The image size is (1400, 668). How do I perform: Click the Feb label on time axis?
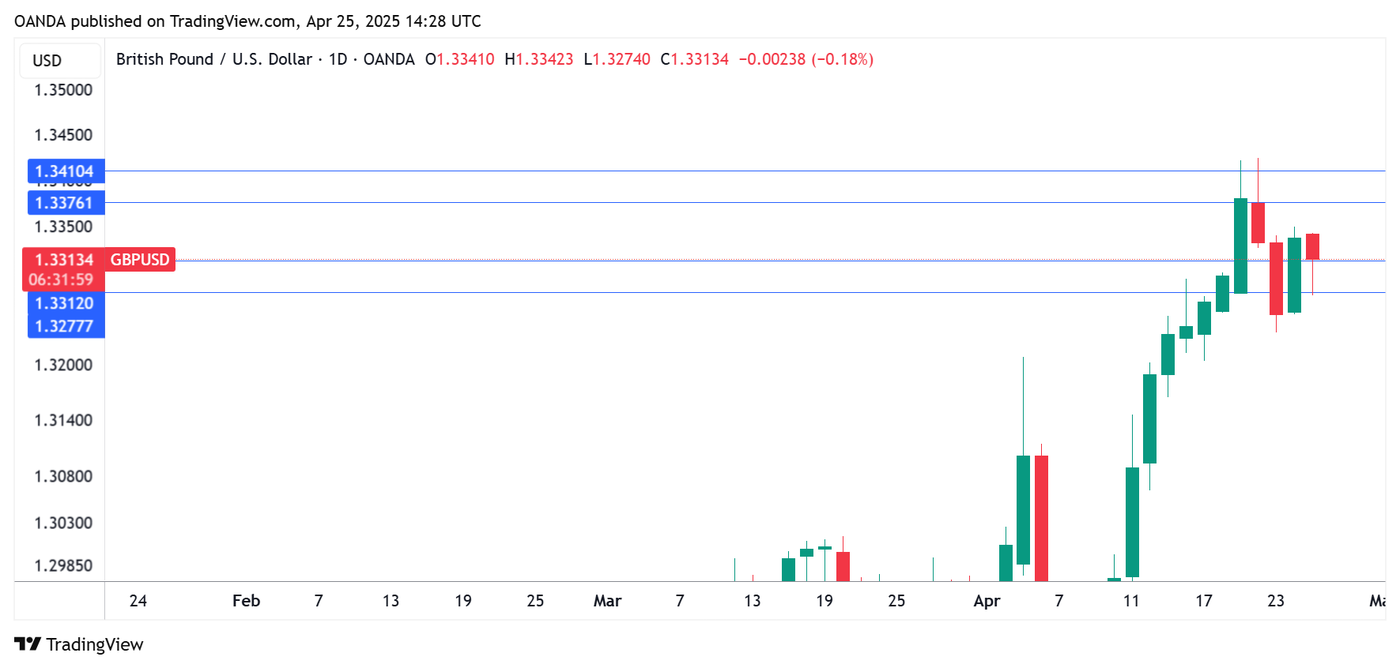pyautogui.click(x=246, y=601)
